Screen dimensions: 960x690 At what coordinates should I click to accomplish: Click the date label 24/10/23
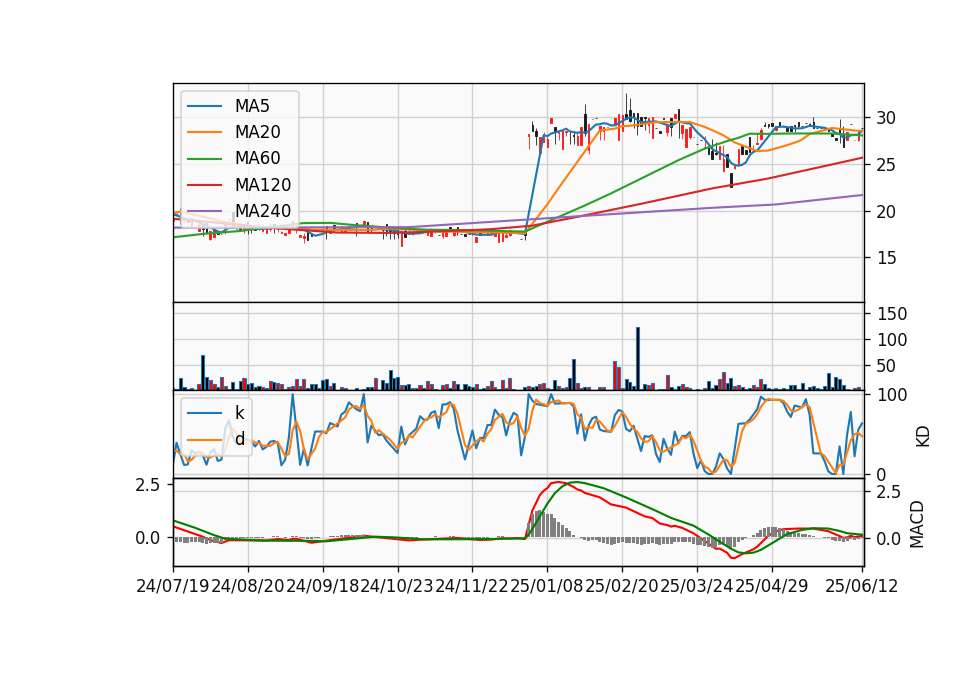click(397, 586)
